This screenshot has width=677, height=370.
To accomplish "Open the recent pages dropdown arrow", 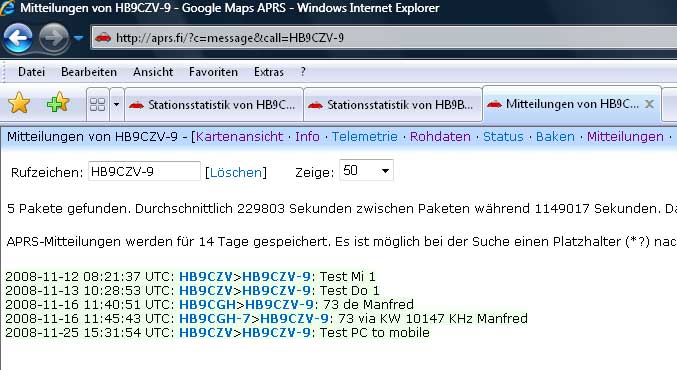I will 78,38.
